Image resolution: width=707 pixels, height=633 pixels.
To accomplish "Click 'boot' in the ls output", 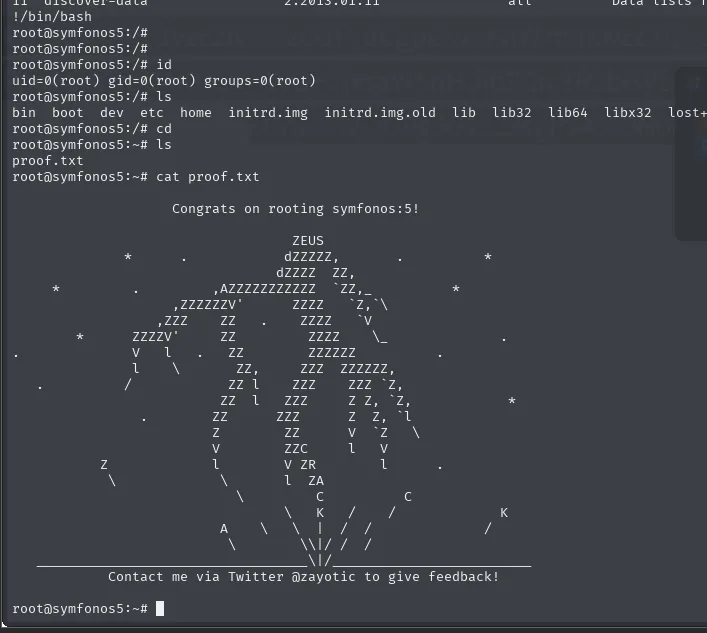I will point(68,113).
